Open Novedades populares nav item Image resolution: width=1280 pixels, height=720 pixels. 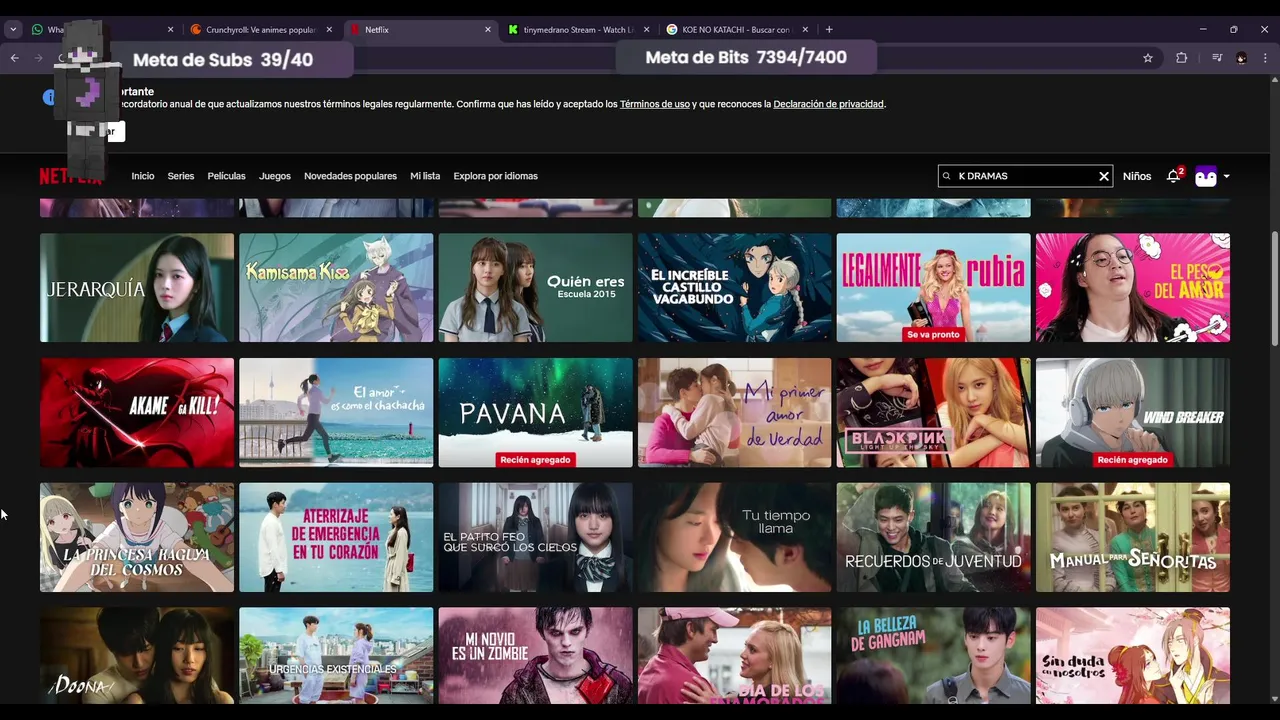coord(350,176)
